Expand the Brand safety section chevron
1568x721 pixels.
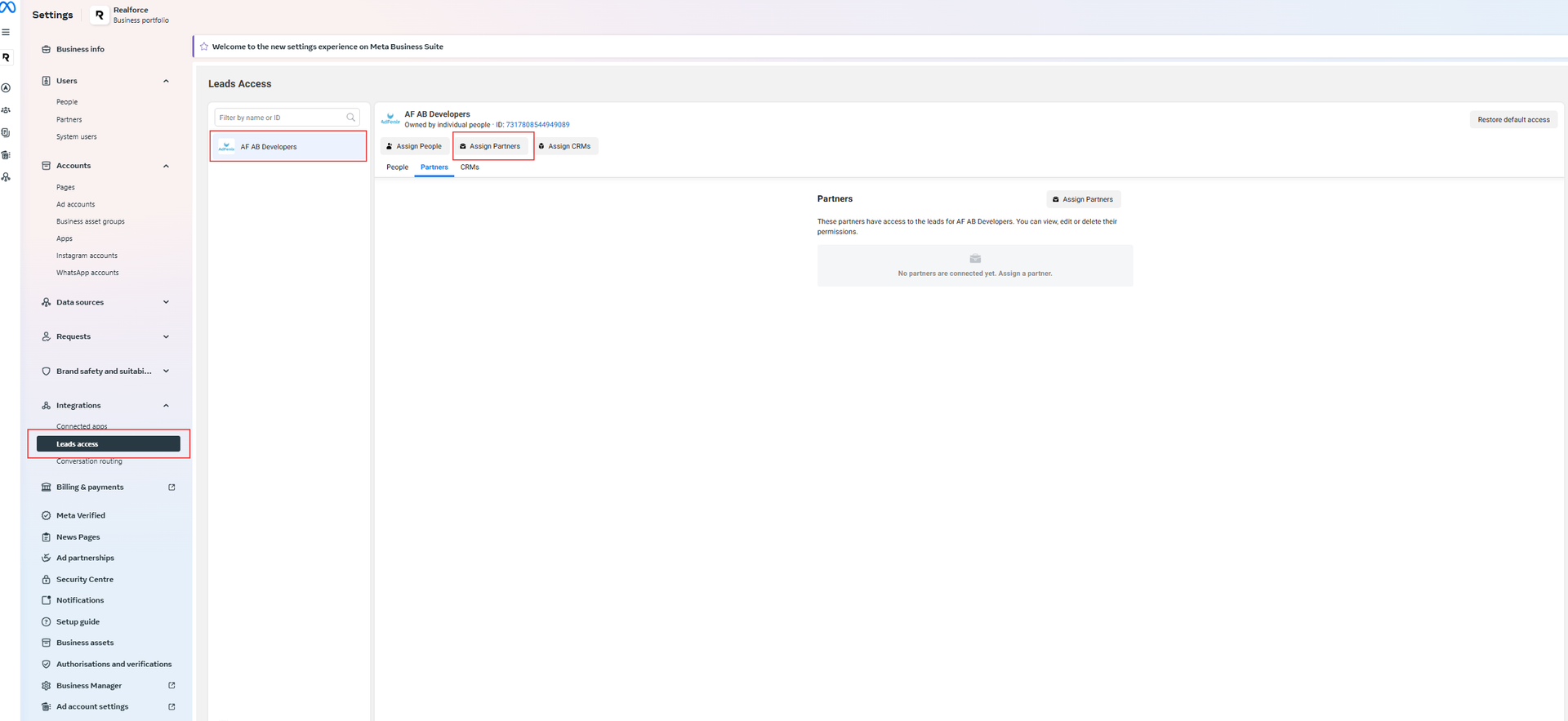tap(166, 371)
